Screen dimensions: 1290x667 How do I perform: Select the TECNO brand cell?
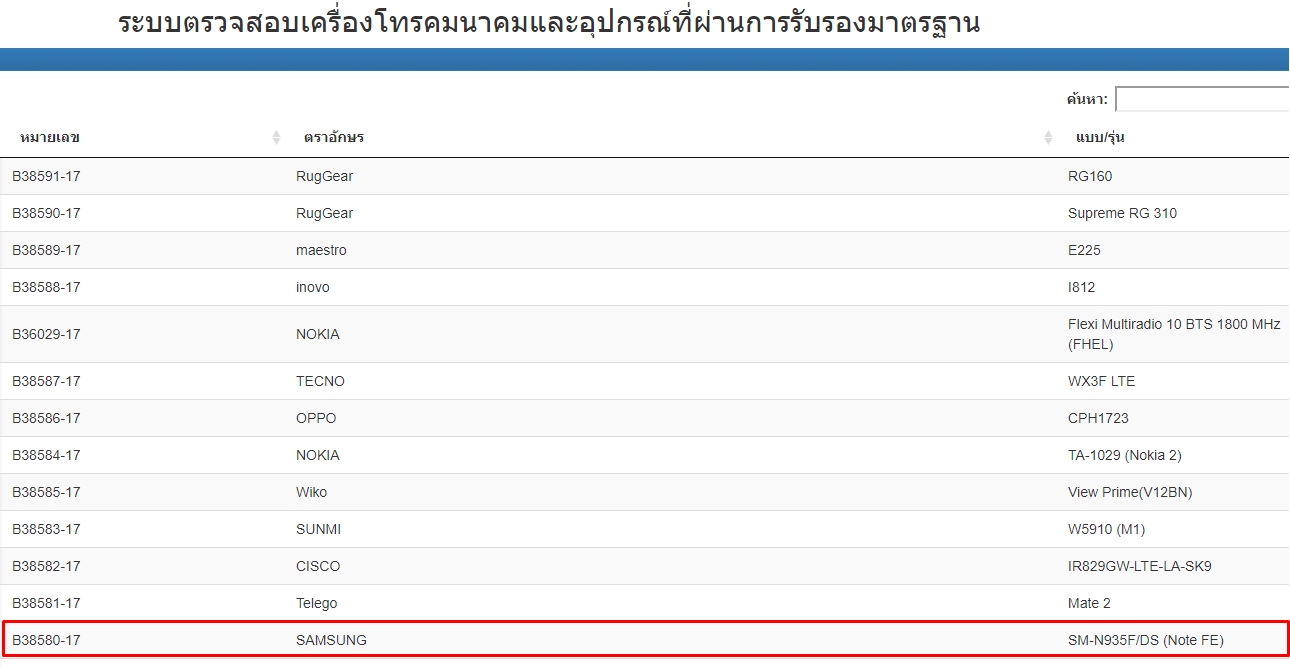pos(320,382)
